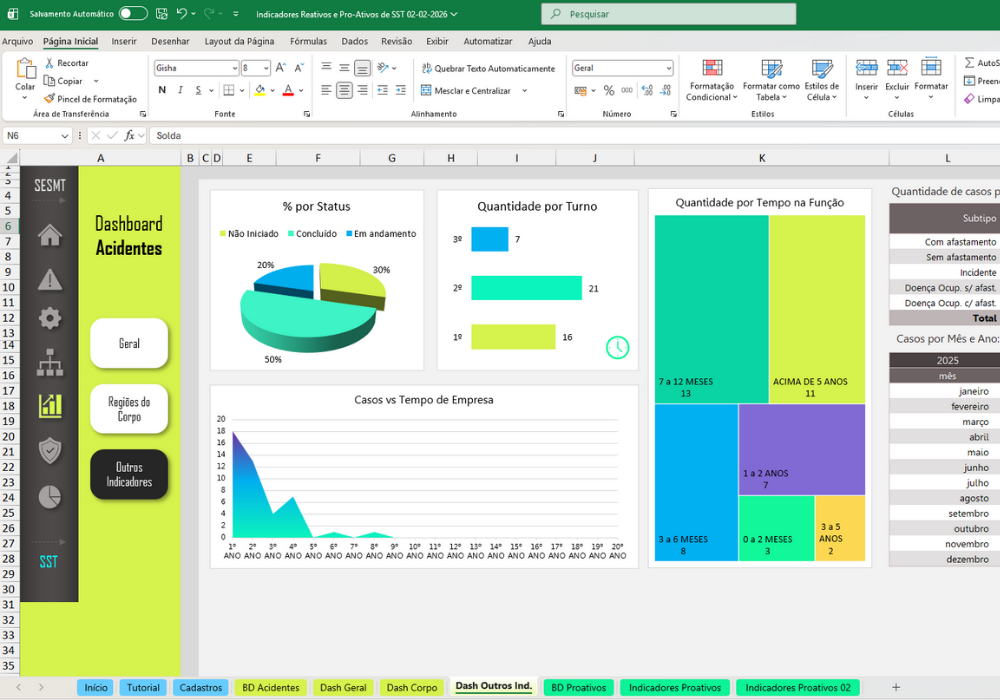Click the Regiões do Corpo button

pos(129,409)
